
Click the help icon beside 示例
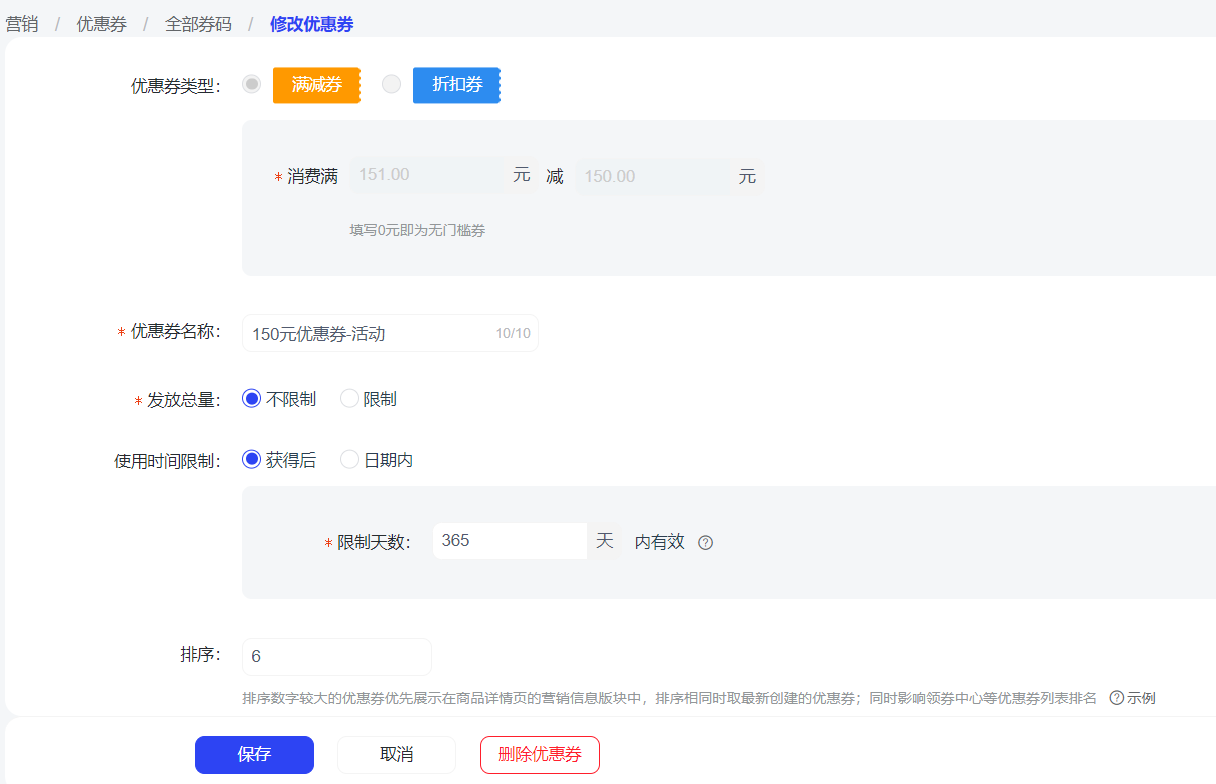tap(1117, 698)
